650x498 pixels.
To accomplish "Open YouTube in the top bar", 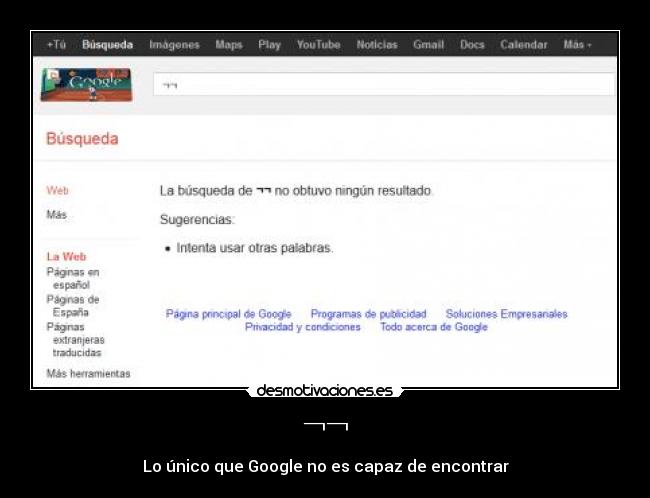I will click(x=318, y=44).
